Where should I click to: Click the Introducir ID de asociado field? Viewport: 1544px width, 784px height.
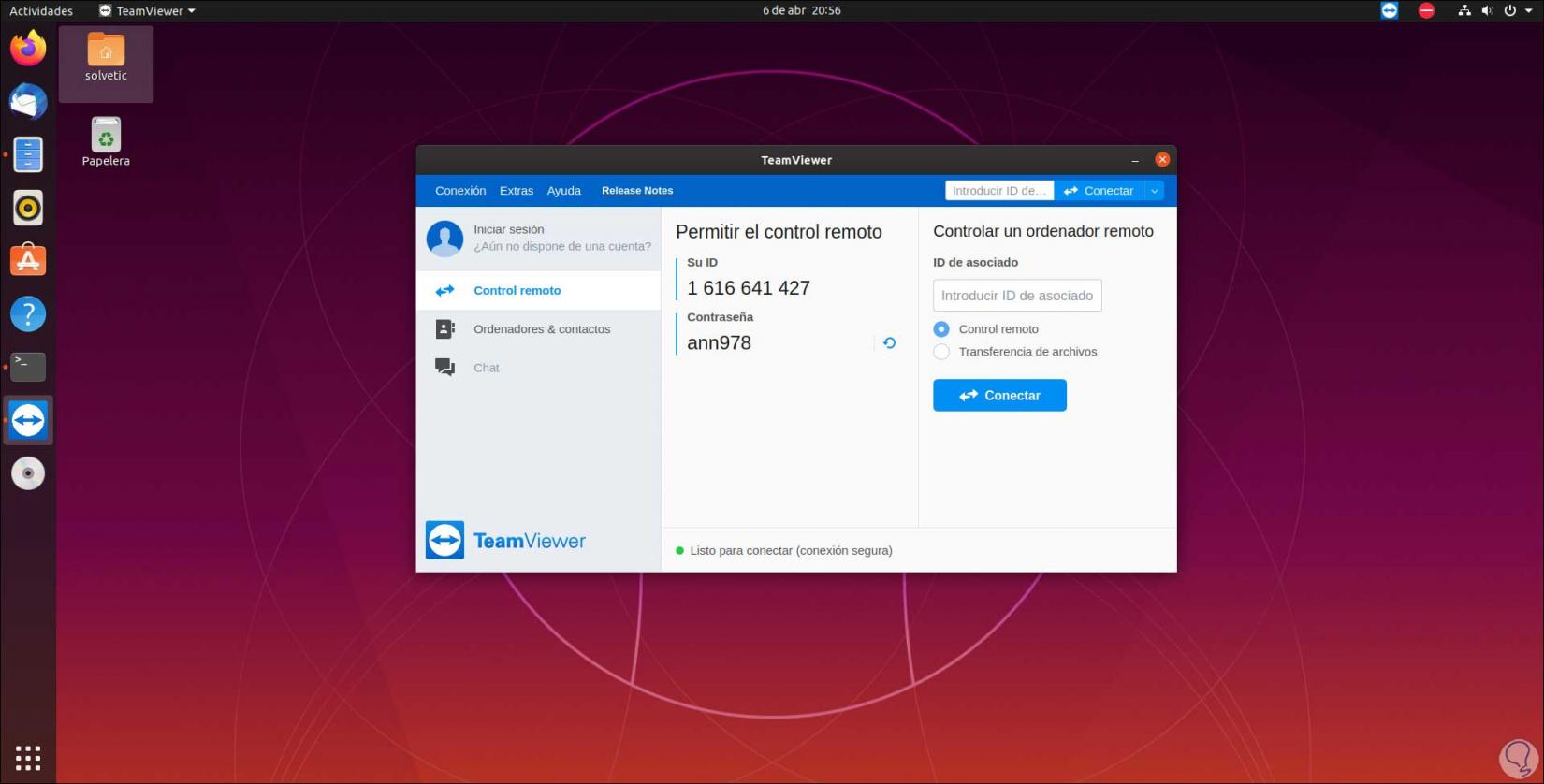pyautogui.click(x=1017, y=296)
